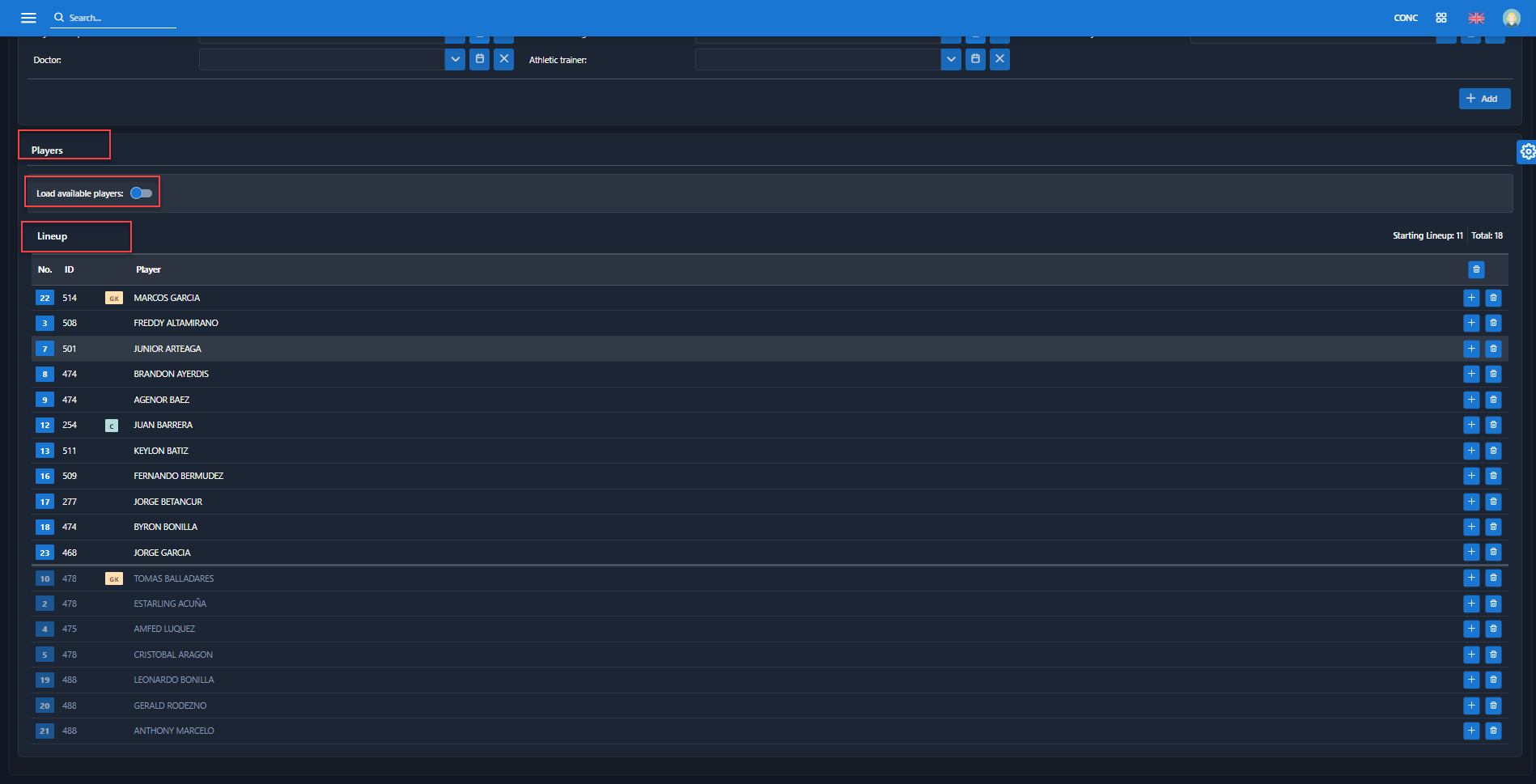The width and height of the screenshot is (1536, 784).
Task: Open the settings gear on right edge
Action: pyautogui.click(x=1527, y=151)
